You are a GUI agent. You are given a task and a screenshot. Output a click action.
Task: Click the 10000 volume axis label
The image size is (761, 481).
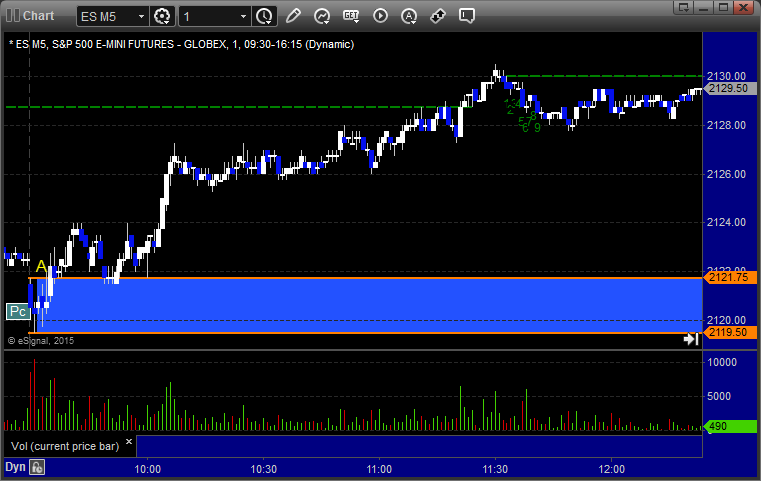(x=722, y=362)
